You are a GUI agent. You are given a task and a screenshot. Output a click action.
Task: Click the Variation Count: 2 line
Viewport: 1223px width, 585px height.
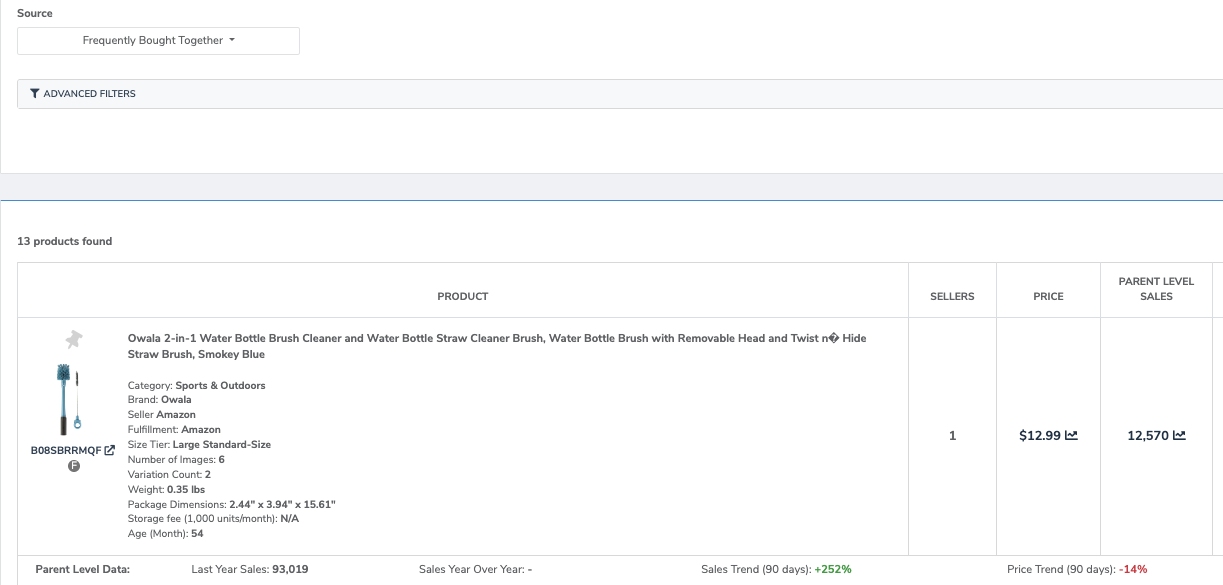(170, 474)
